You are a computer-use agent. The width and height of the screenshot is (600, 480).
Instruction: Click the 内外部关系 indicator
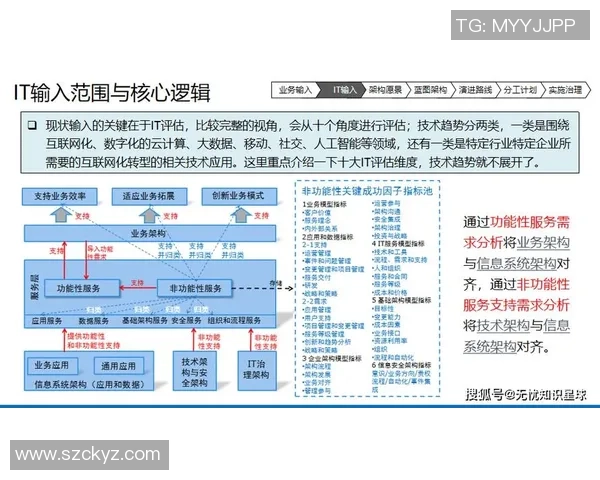(x=320, y=229)
